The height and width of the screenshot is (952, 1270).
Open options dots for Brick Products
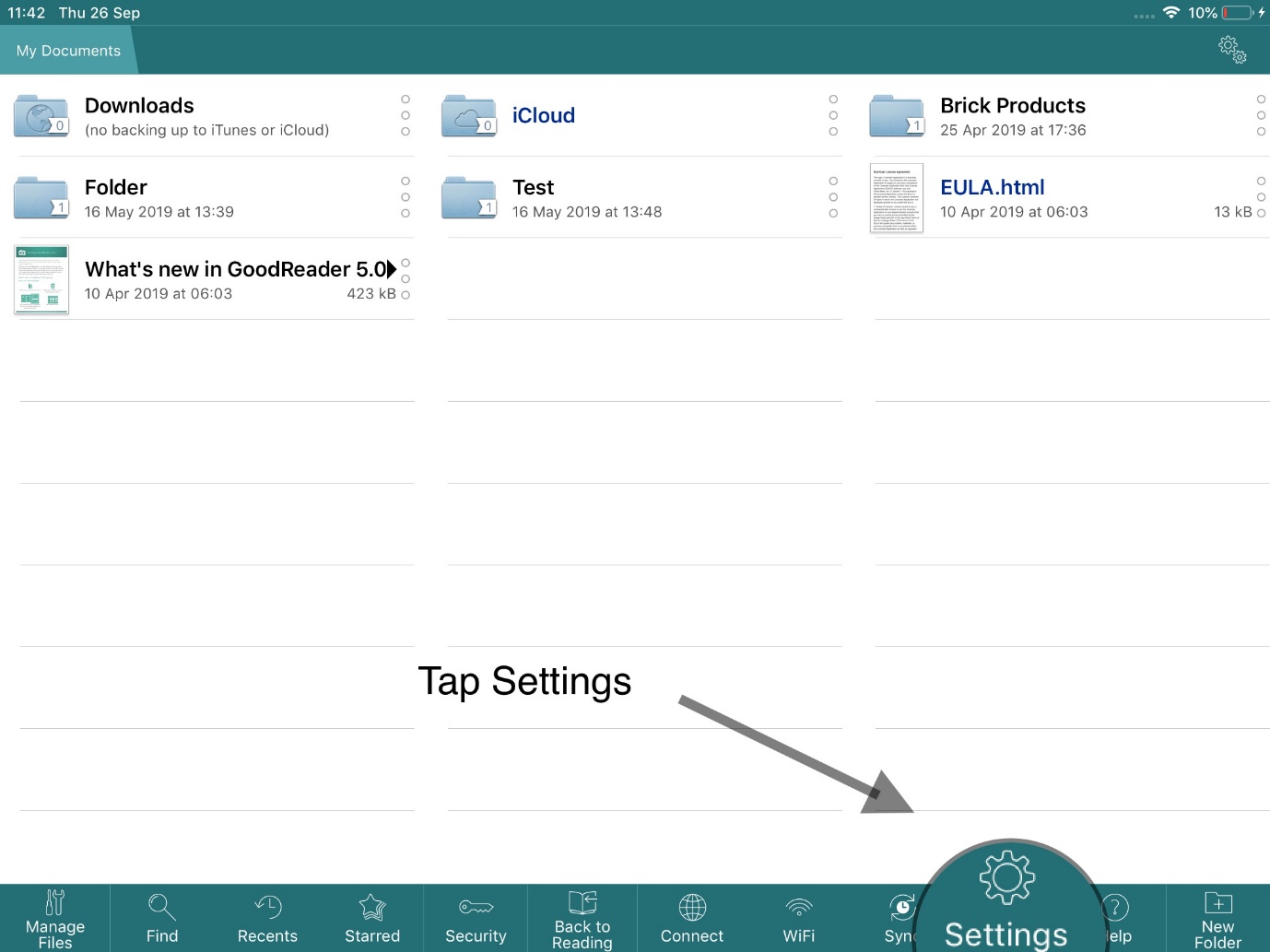coord(1261,115)
